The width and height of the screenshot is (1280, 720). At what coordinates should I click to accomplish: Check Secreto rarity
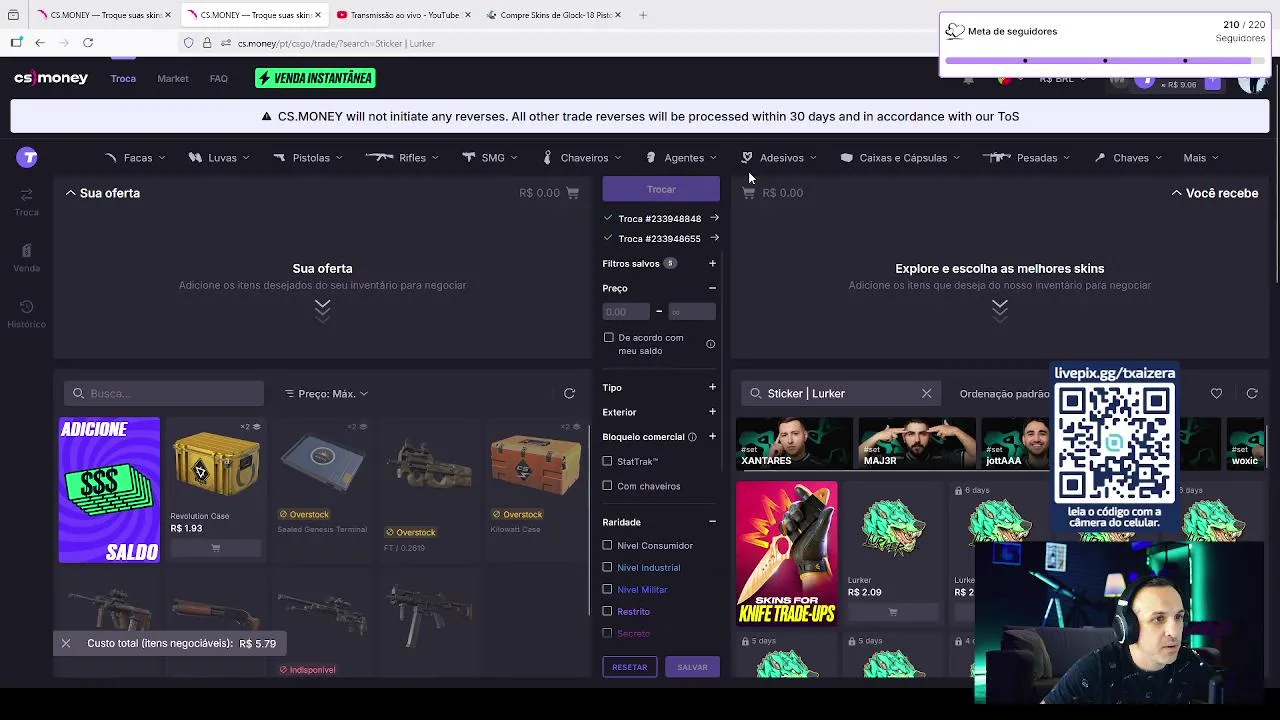coord(607,634)
